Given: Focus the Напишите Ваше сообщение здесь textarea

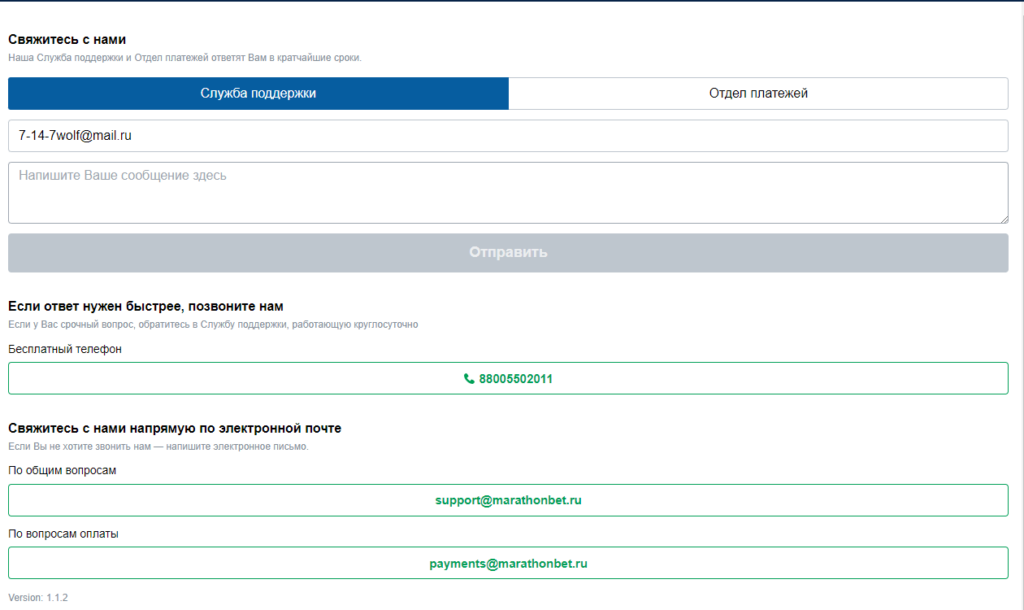Looking at the screenshot, I should (508, 193).
